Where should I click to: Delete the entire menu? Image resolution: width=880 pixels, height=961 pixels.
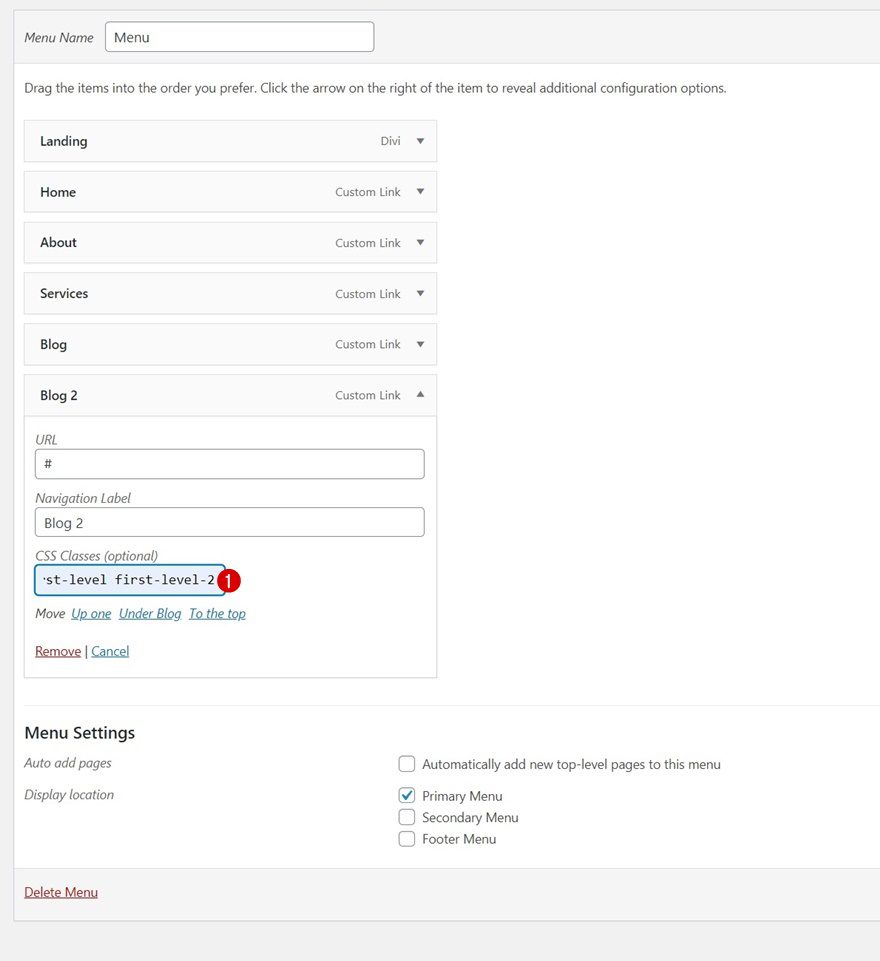(61, 891)
